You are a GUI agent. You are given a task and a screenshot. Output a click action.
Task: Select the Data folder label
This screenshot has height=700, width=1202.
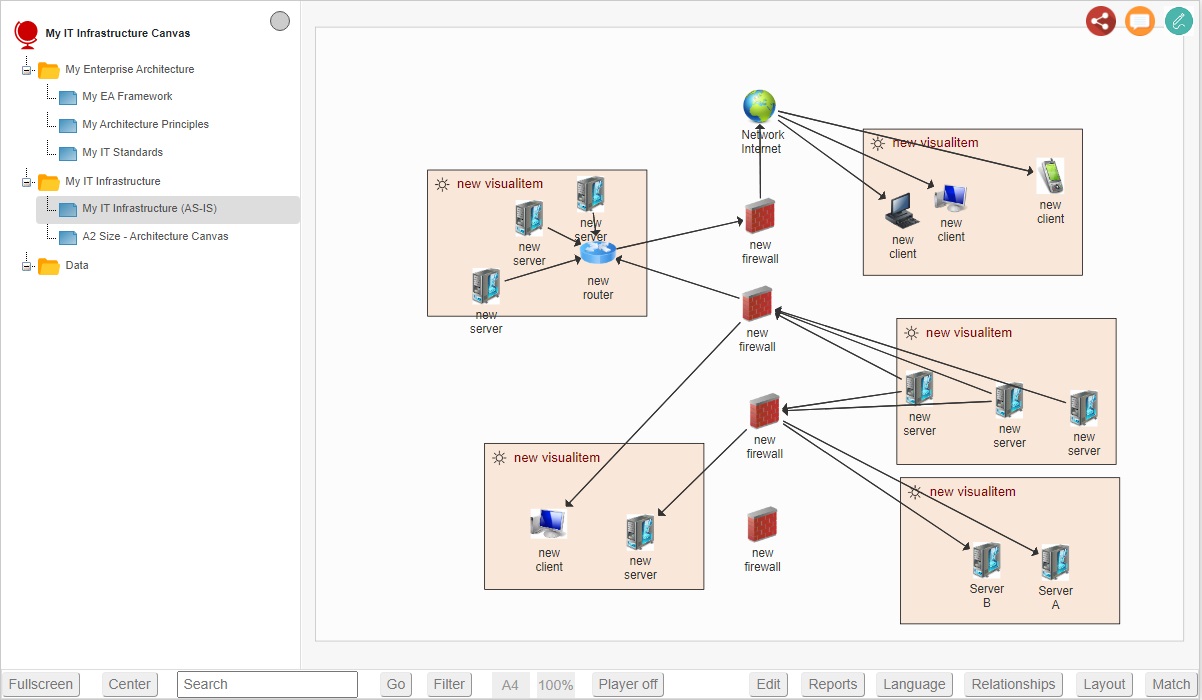coord(77,266)
